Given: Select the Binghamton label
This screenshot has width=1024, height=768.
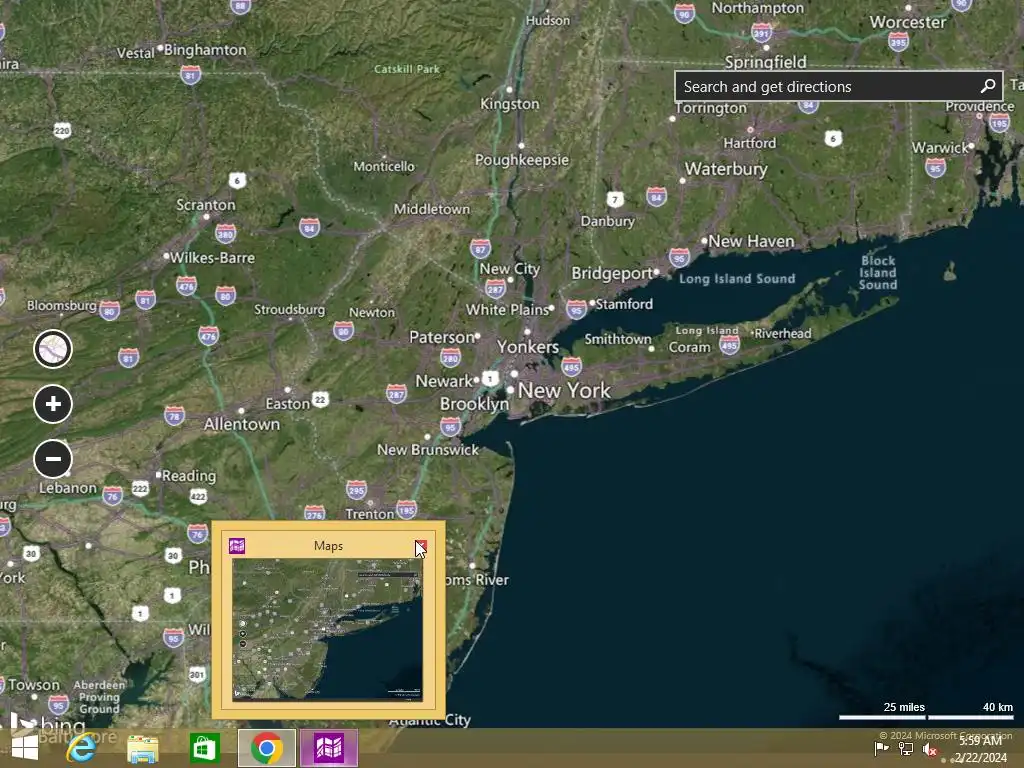Looking at the screenshot, I should pos(205,50).
